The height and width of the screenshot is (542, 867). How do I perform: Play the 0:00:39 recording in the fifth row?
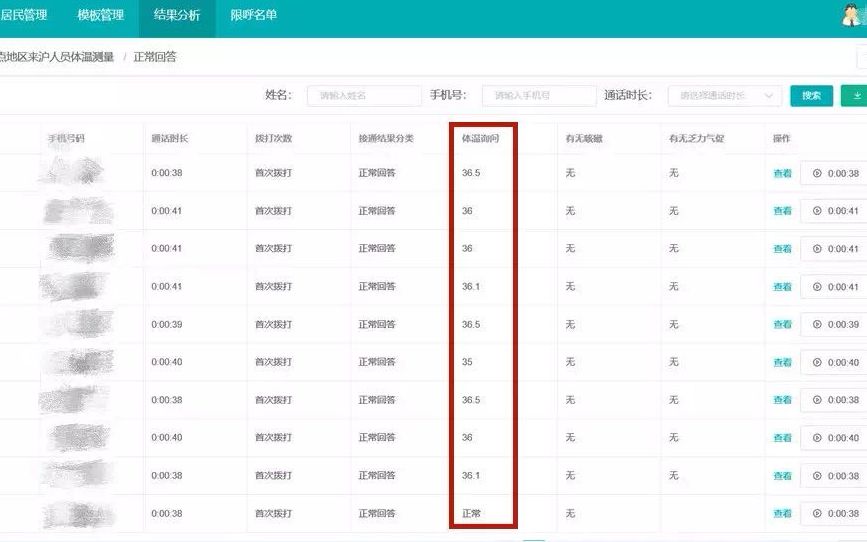835,325
